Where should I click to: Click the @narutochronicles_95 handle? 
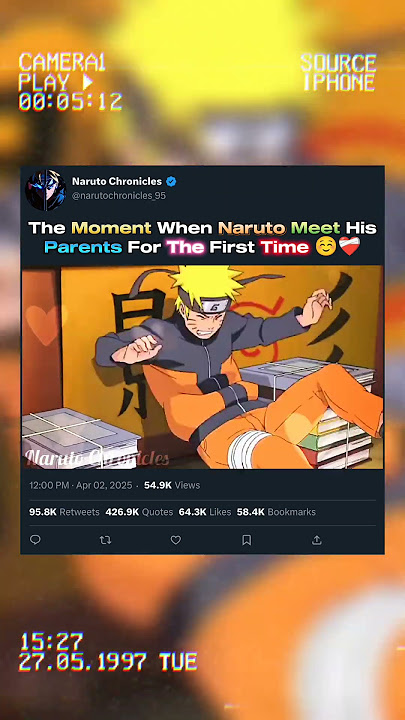coord(119,196)
